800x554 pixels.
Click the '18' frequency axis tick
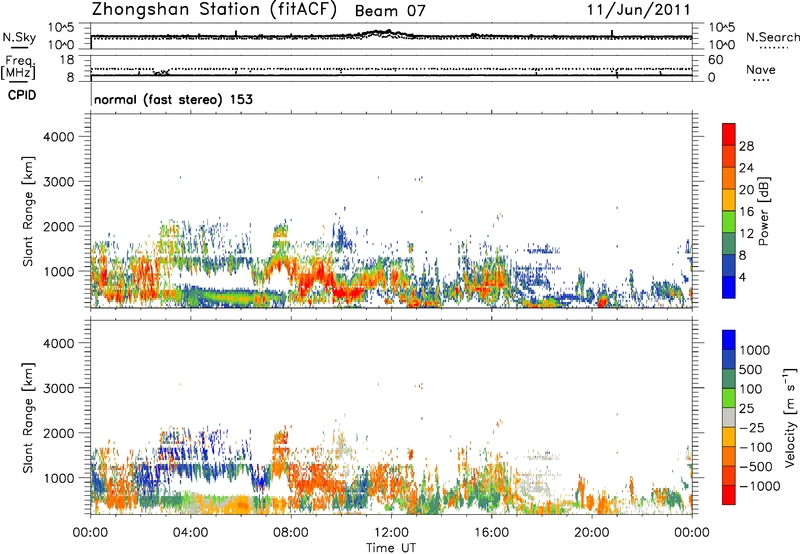pyautogui.click(x=66, y=60)
